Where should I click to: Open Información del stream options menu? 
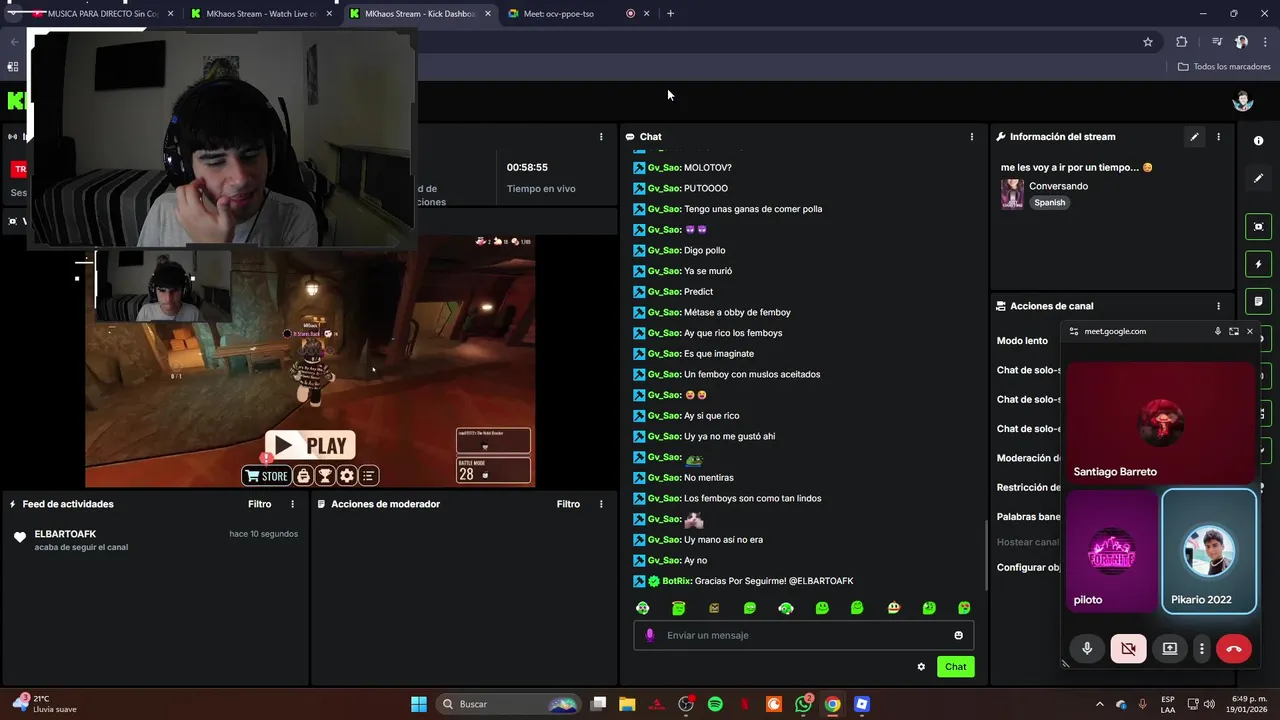tap(1218, 137)
